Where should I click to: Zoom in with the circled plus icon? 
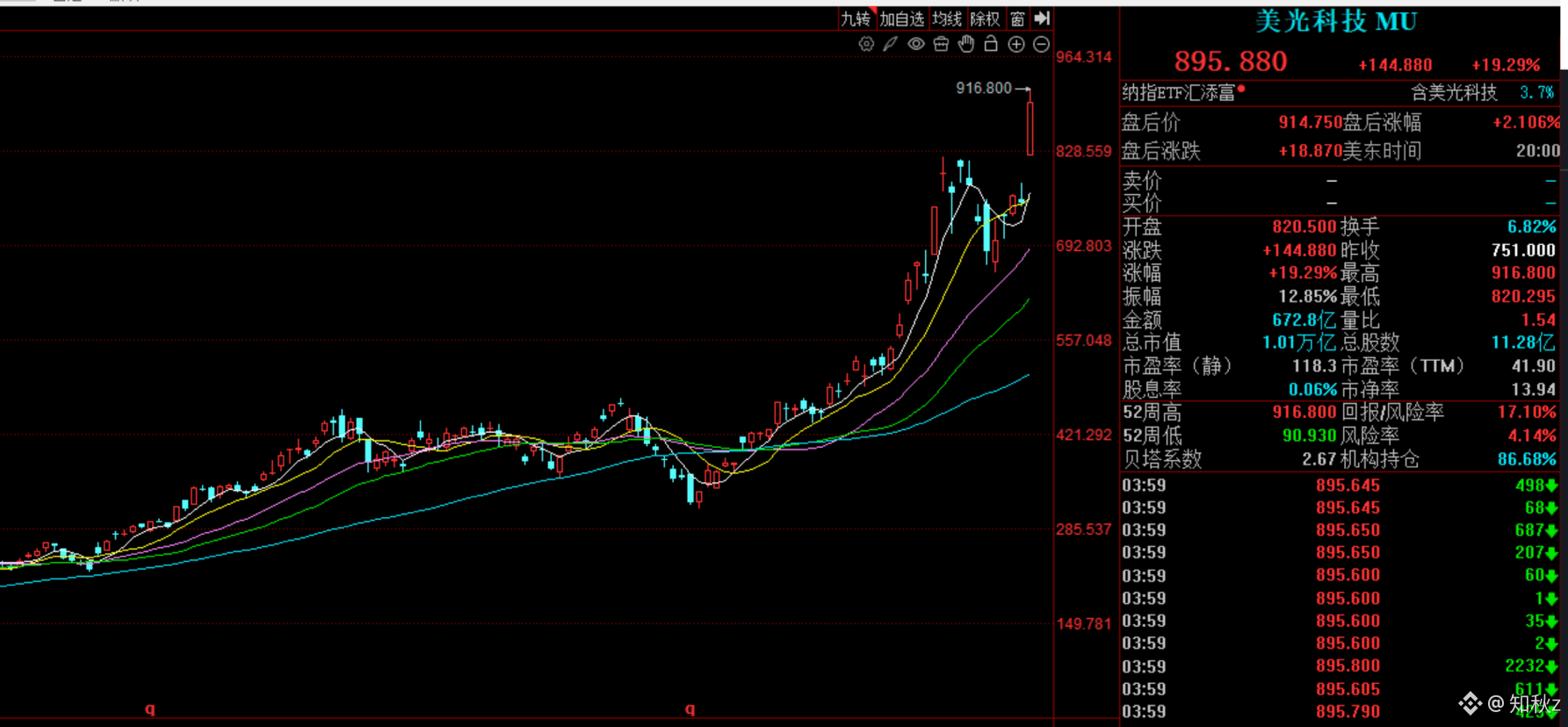1016,44
